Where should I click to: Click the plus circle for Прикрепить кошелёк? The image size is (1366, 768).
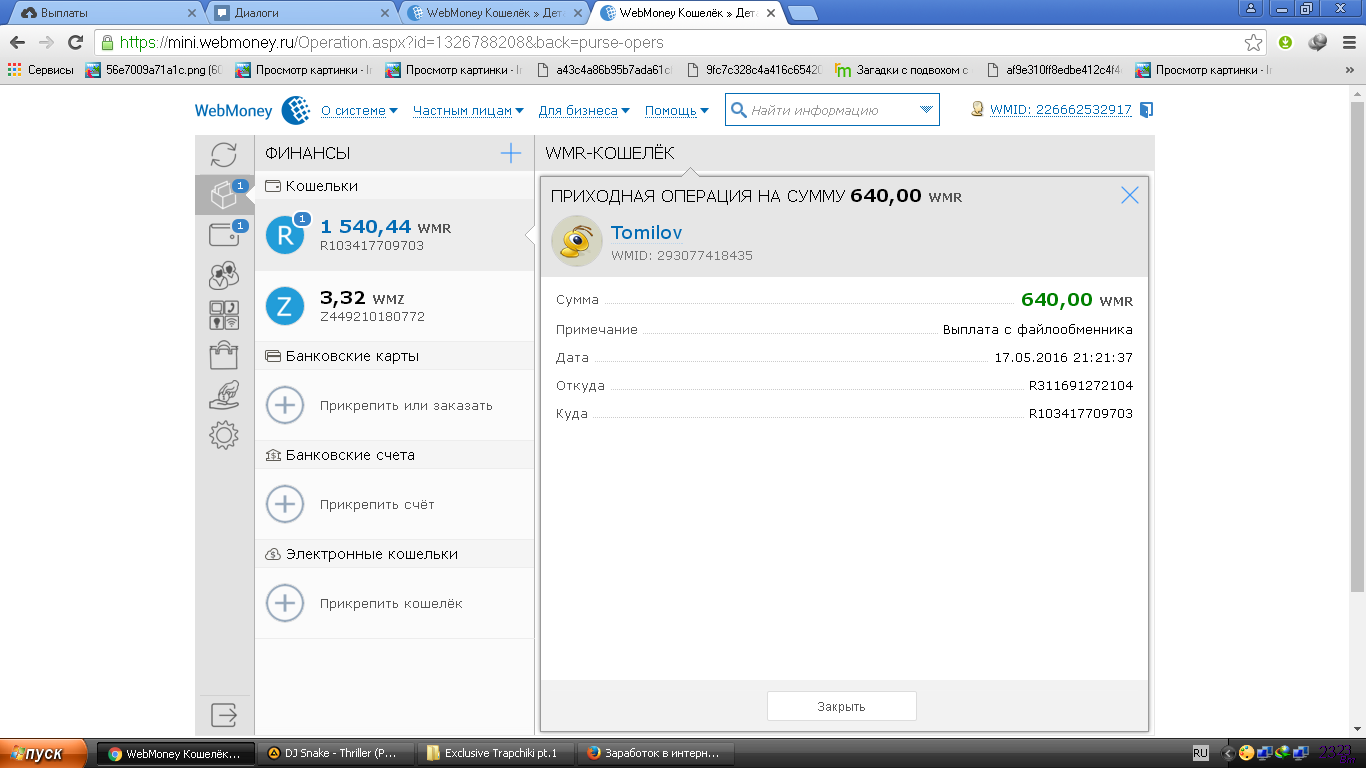coord(285,604)
